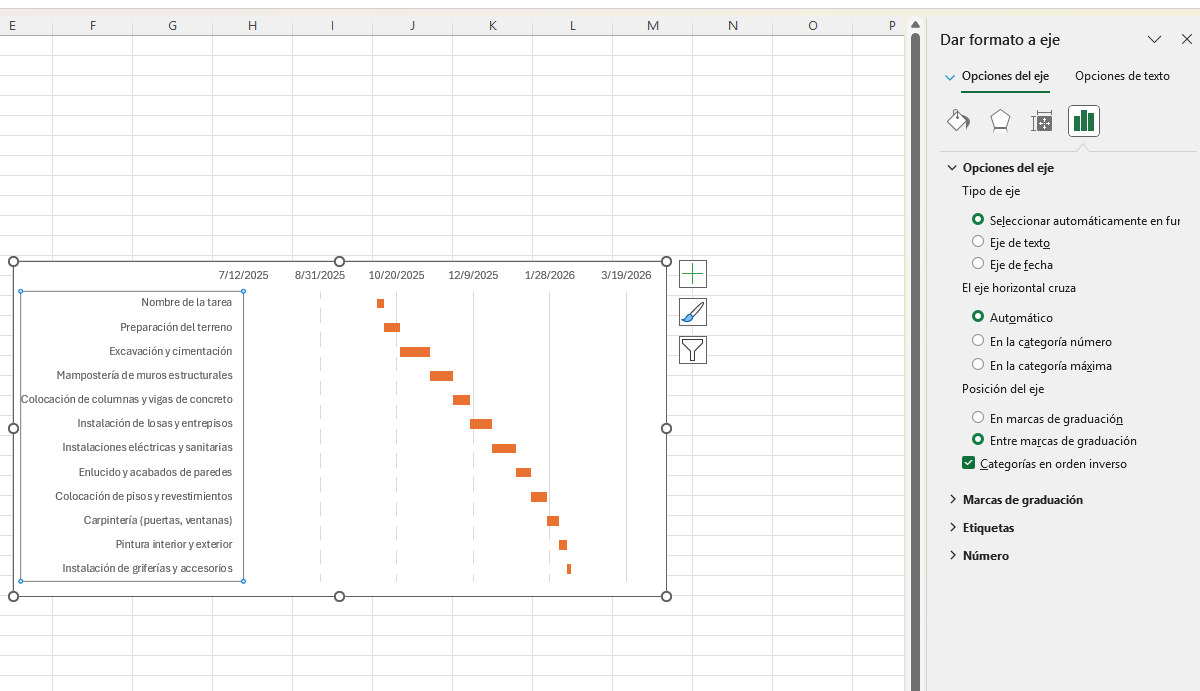Expand the Marcas de graduación section

click(x=1022, y=499)
